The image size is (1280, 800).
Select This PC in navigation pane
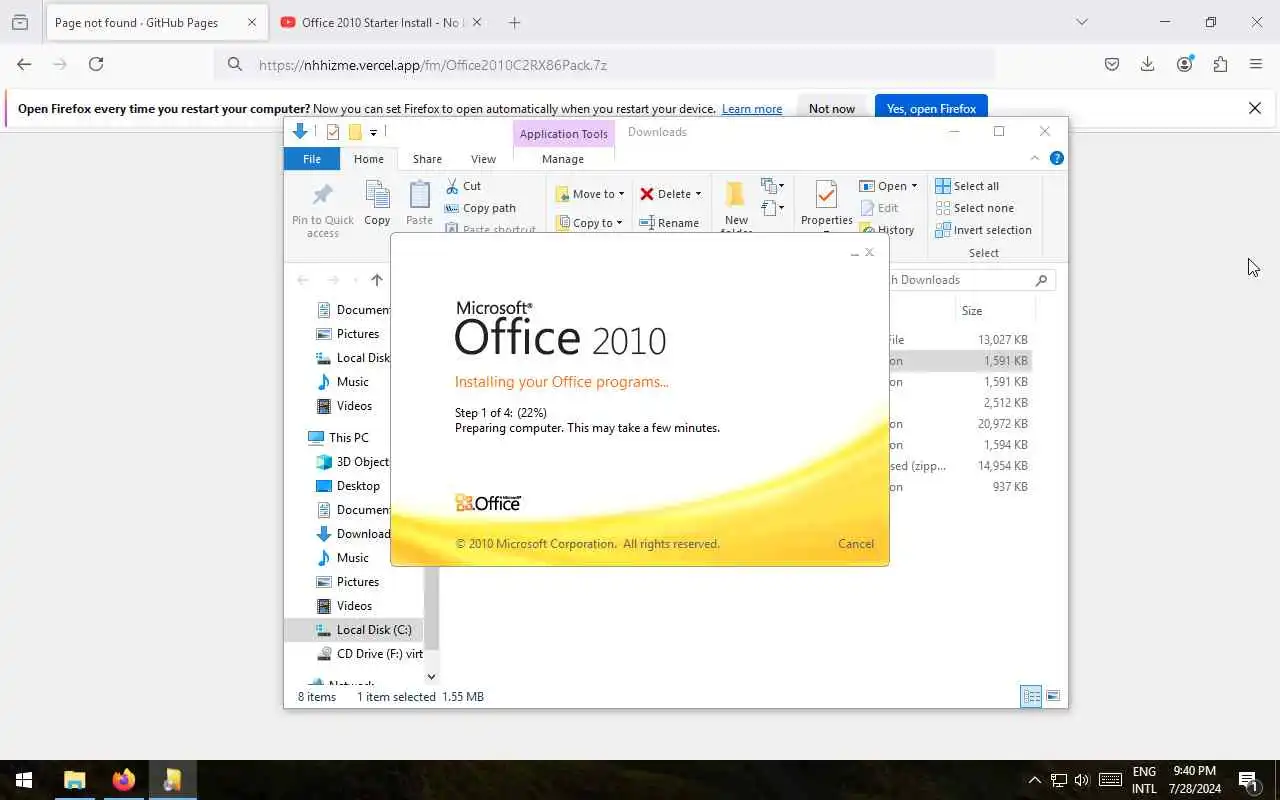(339, 438)
